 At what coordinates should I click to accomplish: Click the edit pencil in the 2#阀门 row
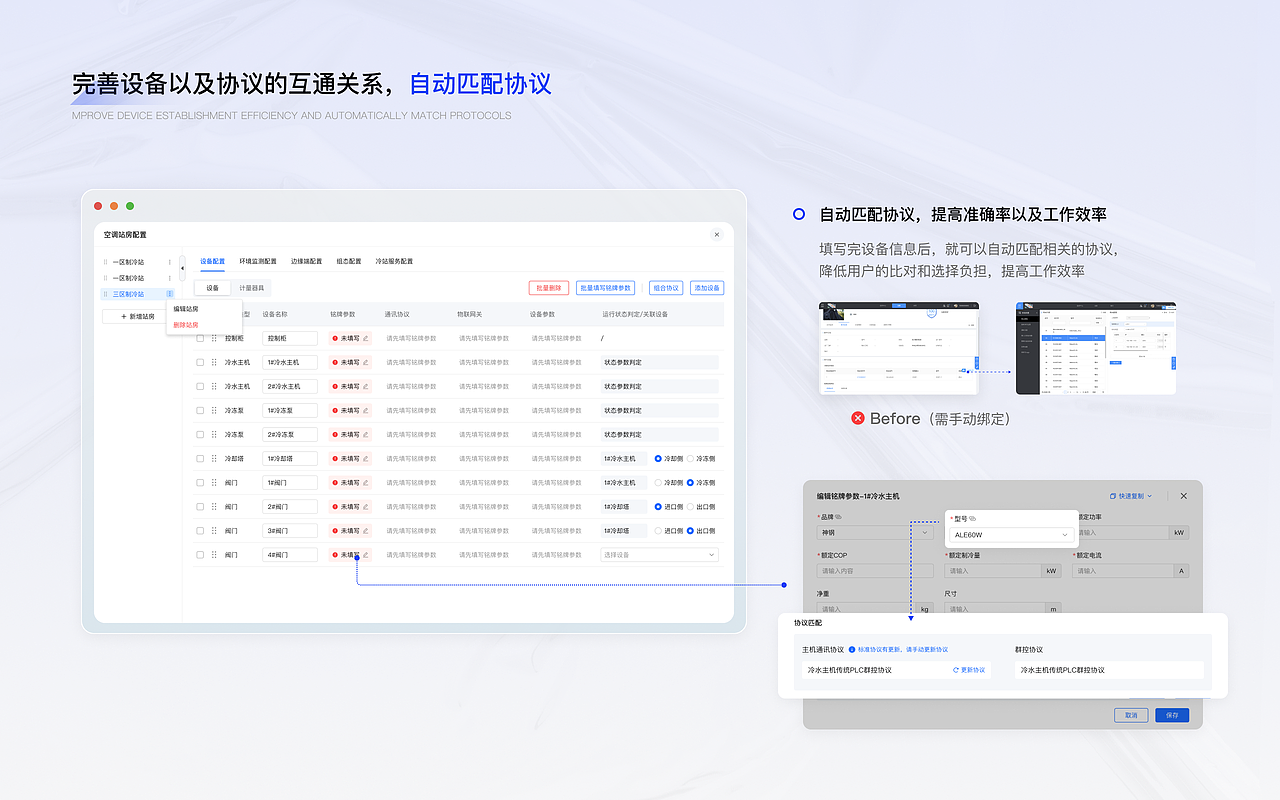coord(366,507)
